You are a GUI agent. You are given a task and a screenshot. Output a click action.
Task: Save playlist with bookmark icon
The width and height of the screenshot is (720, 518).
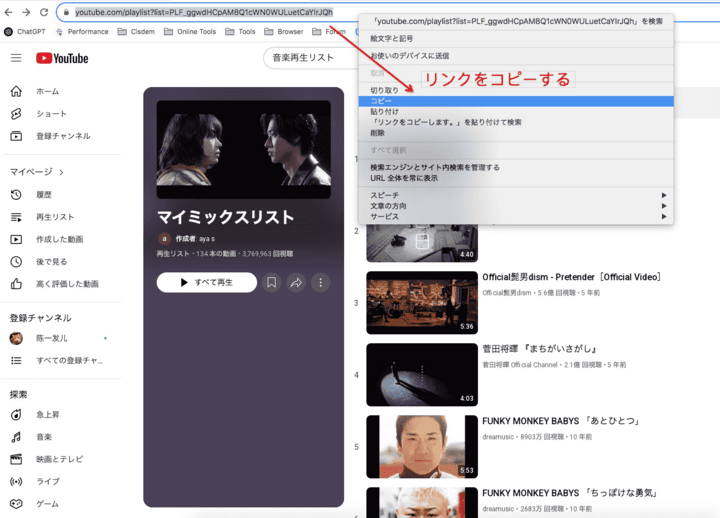272,282
